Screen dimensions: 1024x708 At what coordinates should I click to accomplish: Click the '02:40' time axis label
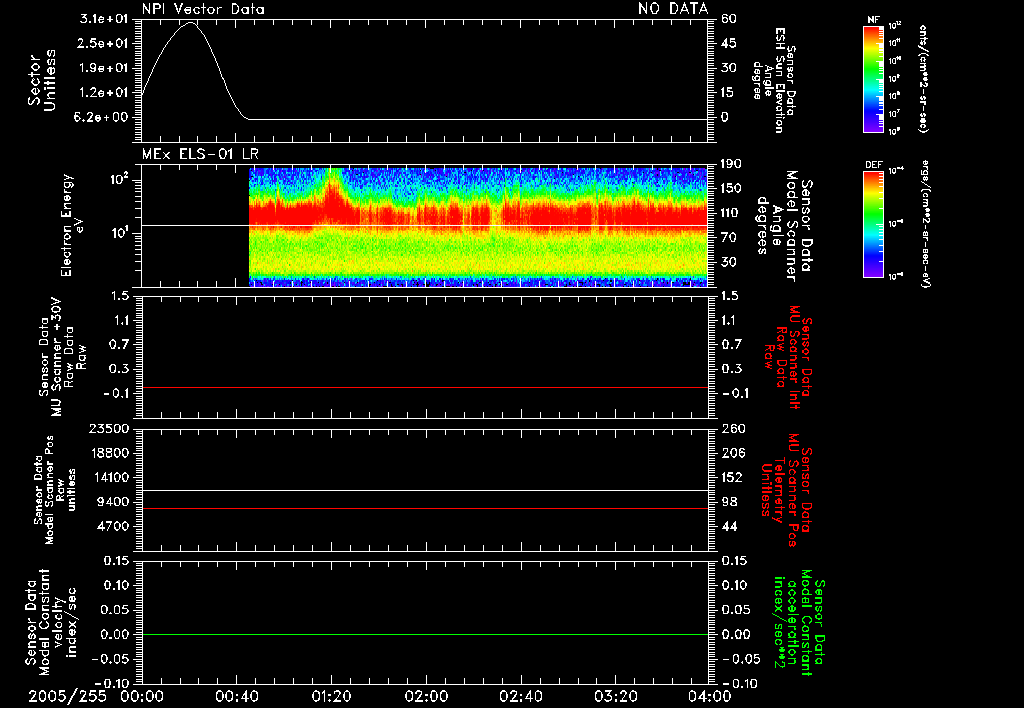click(x=520, y=696)
